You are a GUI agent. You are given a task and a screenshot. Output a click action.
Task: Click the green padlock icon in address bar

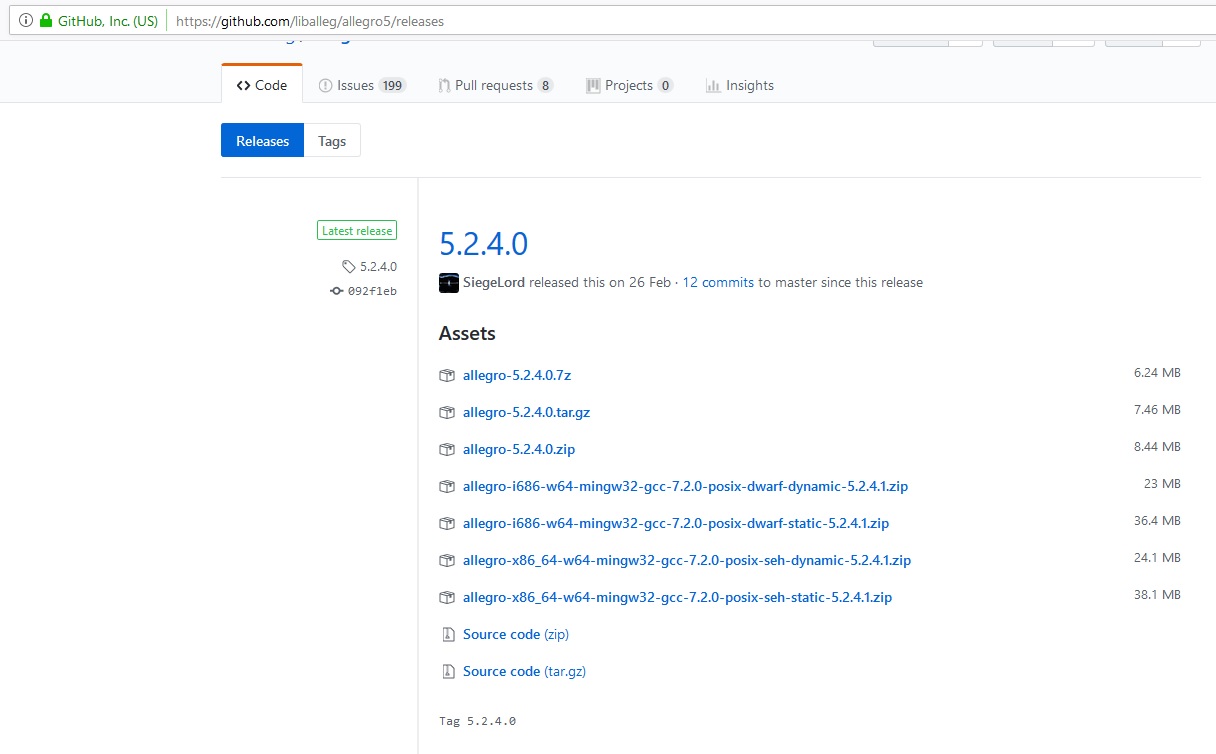pos(45,21)
